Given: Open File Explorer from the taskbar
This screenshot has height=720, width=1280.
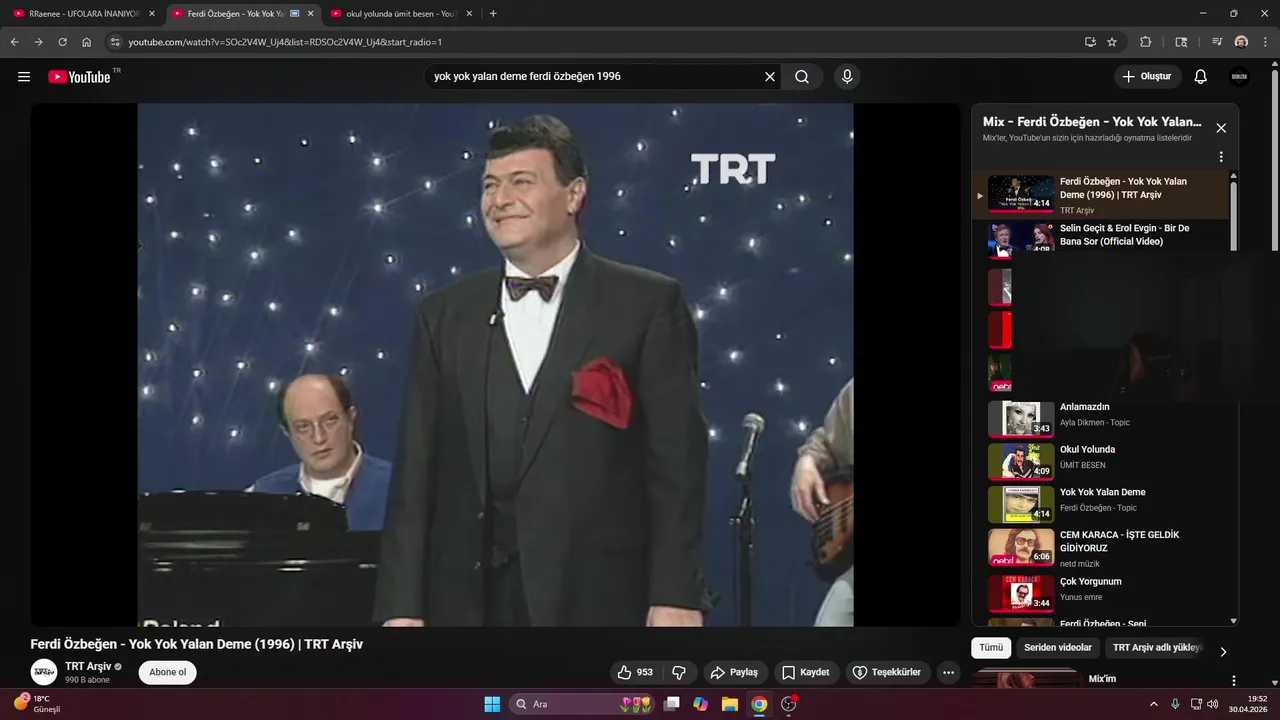Looking at the screenshot, I should [x=730, y=704].
